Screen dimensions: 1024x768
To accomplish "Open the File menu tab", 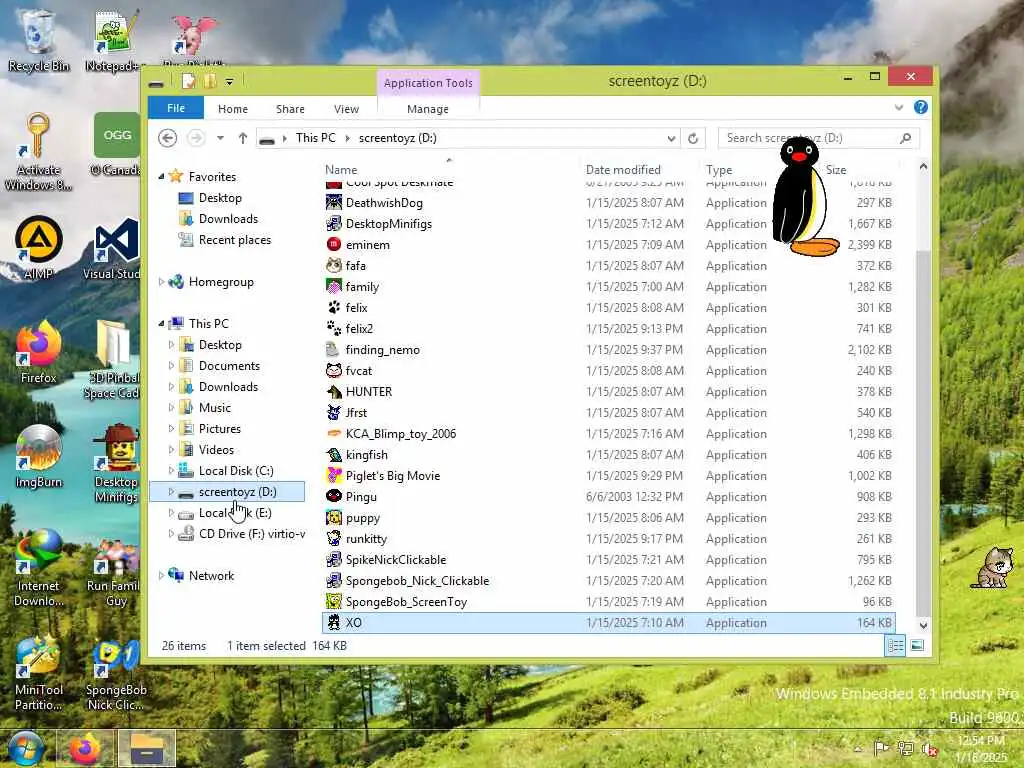I will pos(176,108).
